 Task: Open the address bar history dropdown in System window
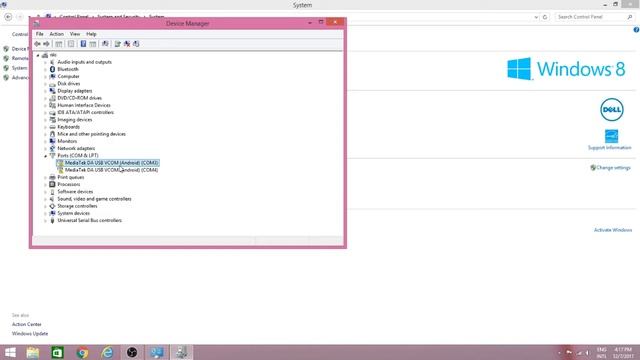(536, 17)
